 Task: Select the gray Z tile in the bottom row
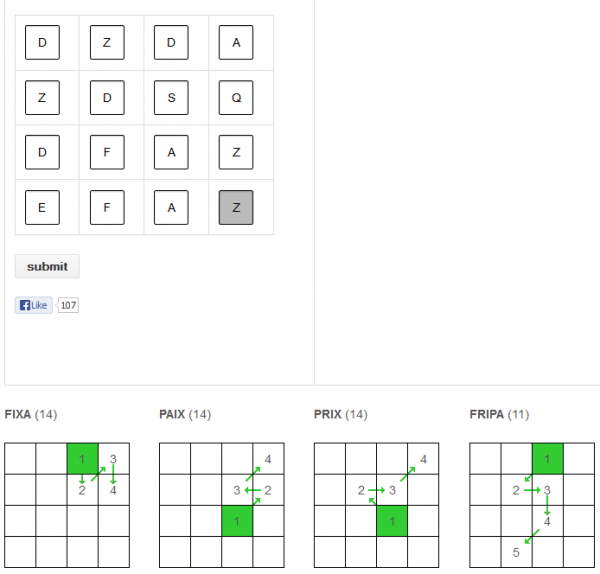click(236, 207)
